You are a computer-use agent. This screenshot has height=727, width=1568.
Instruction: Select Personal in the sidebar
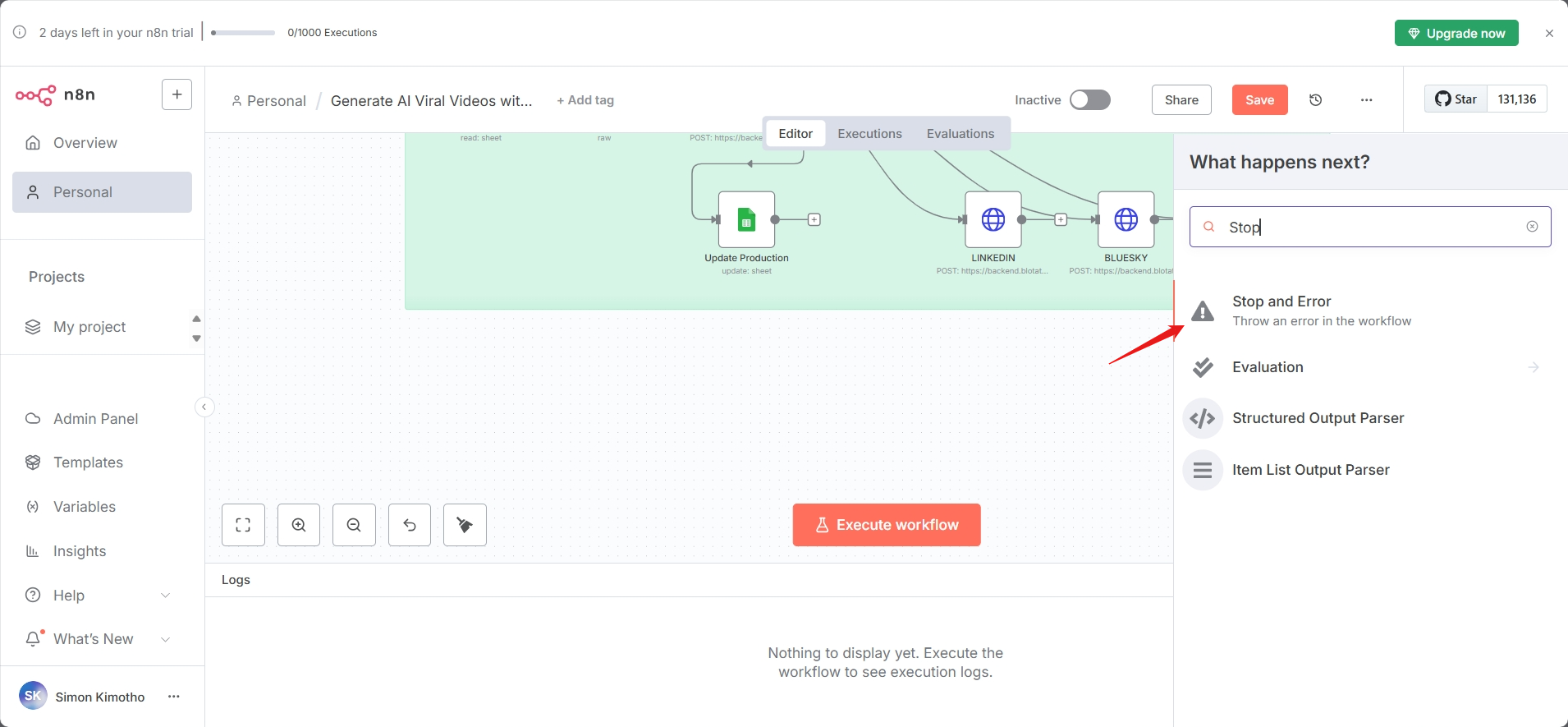click(102, 192)
